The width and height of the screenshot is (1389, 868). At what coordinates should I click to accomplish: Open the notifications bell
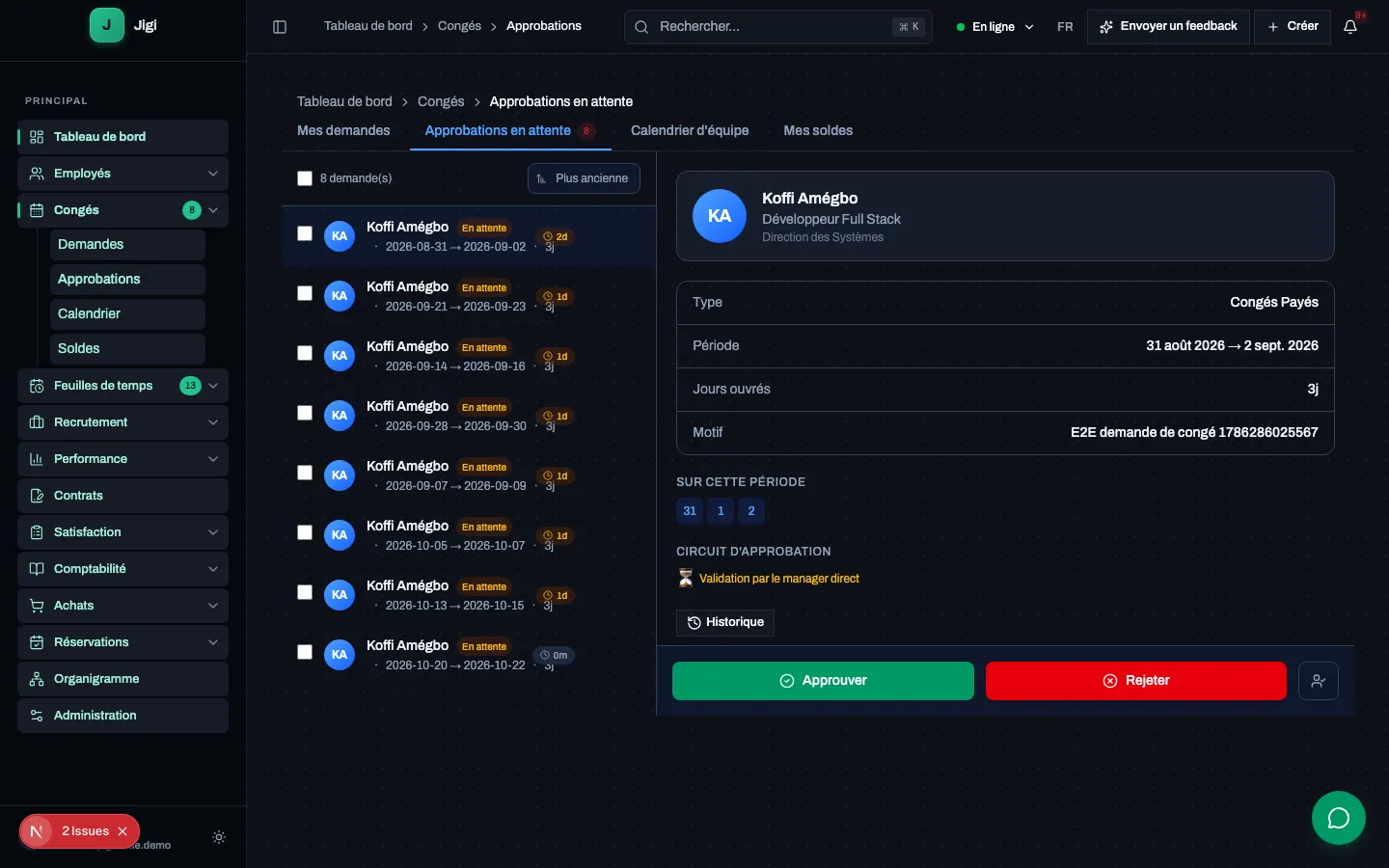click(x=1350, y=27)
